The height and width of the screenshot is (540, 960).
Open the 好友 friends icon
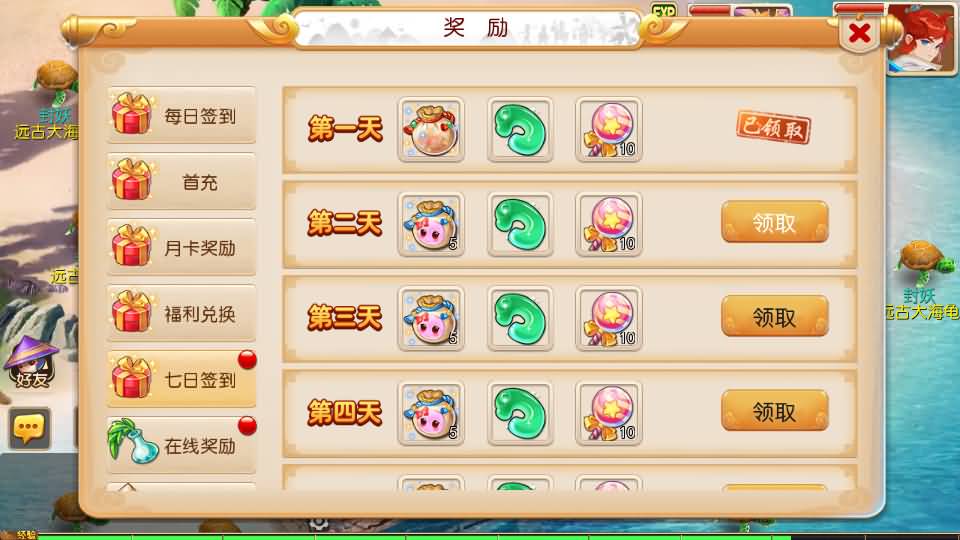tap(31, 364)
